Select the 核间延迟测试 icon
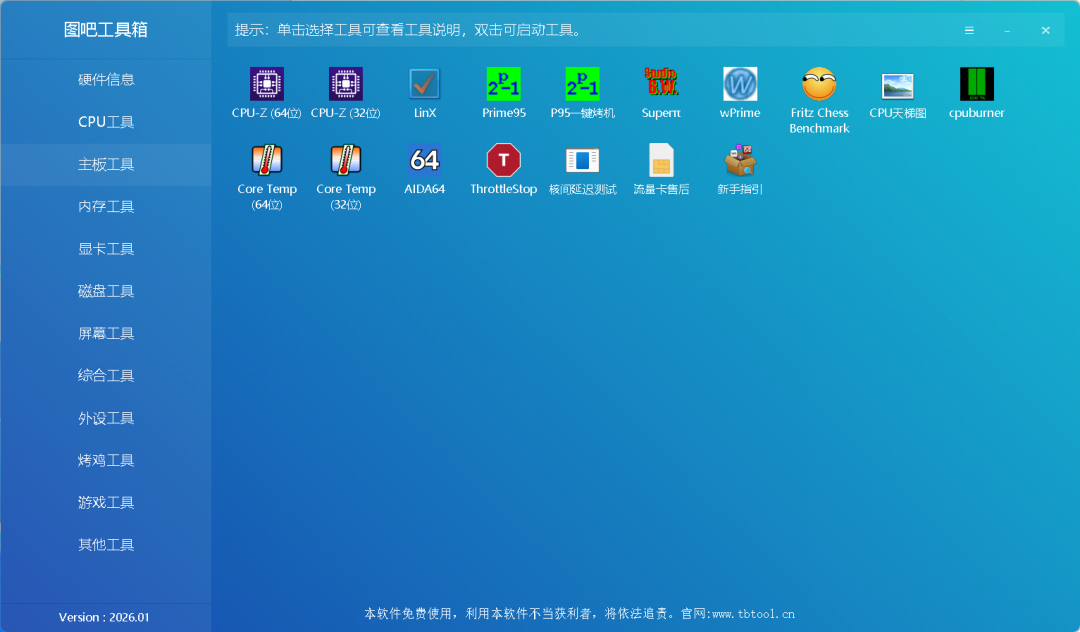 583,160
